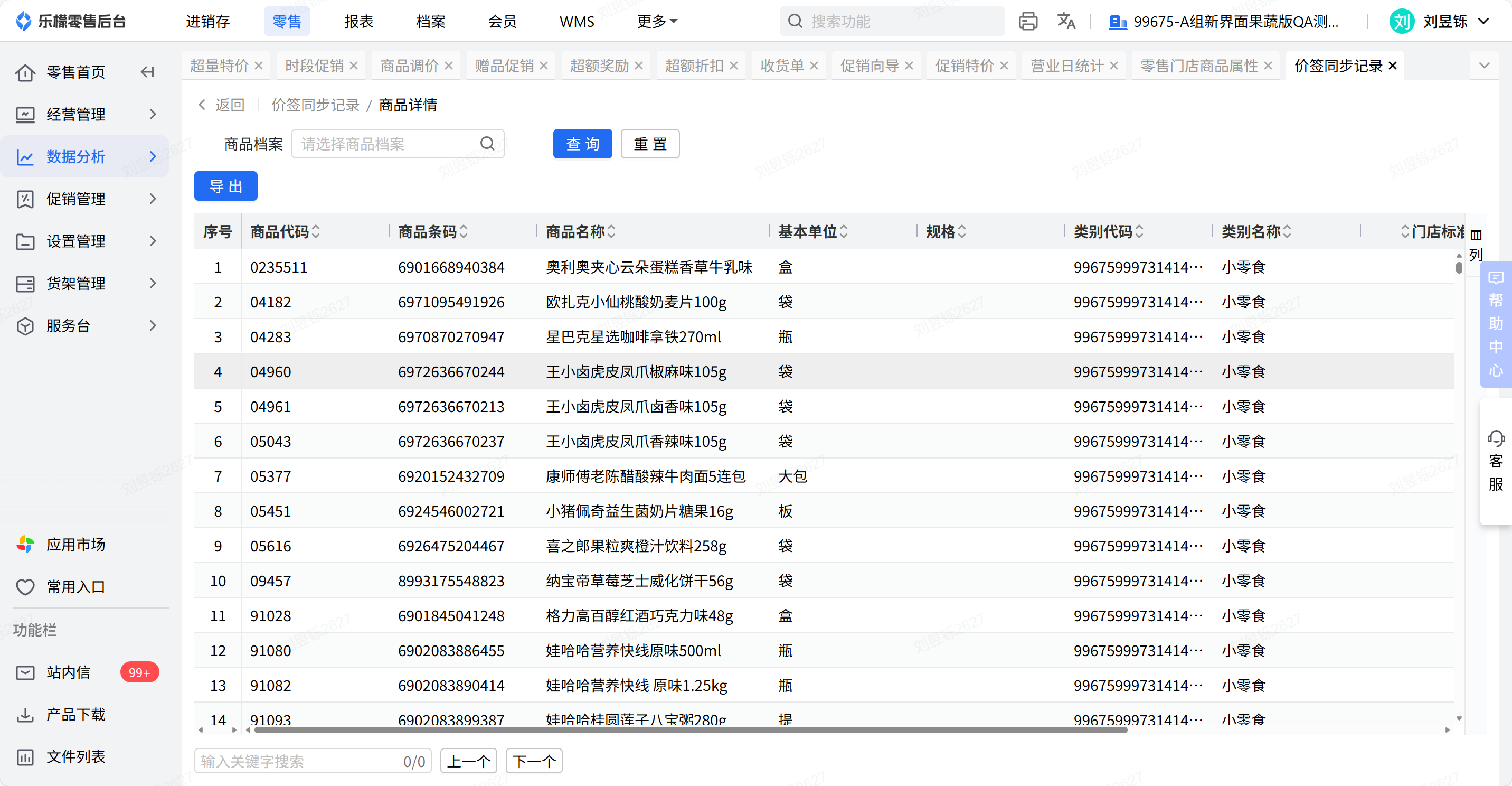Open 应用市场 app market
Image resolution: width=1512 pixels, height=786 pixels.
point(75,545)
